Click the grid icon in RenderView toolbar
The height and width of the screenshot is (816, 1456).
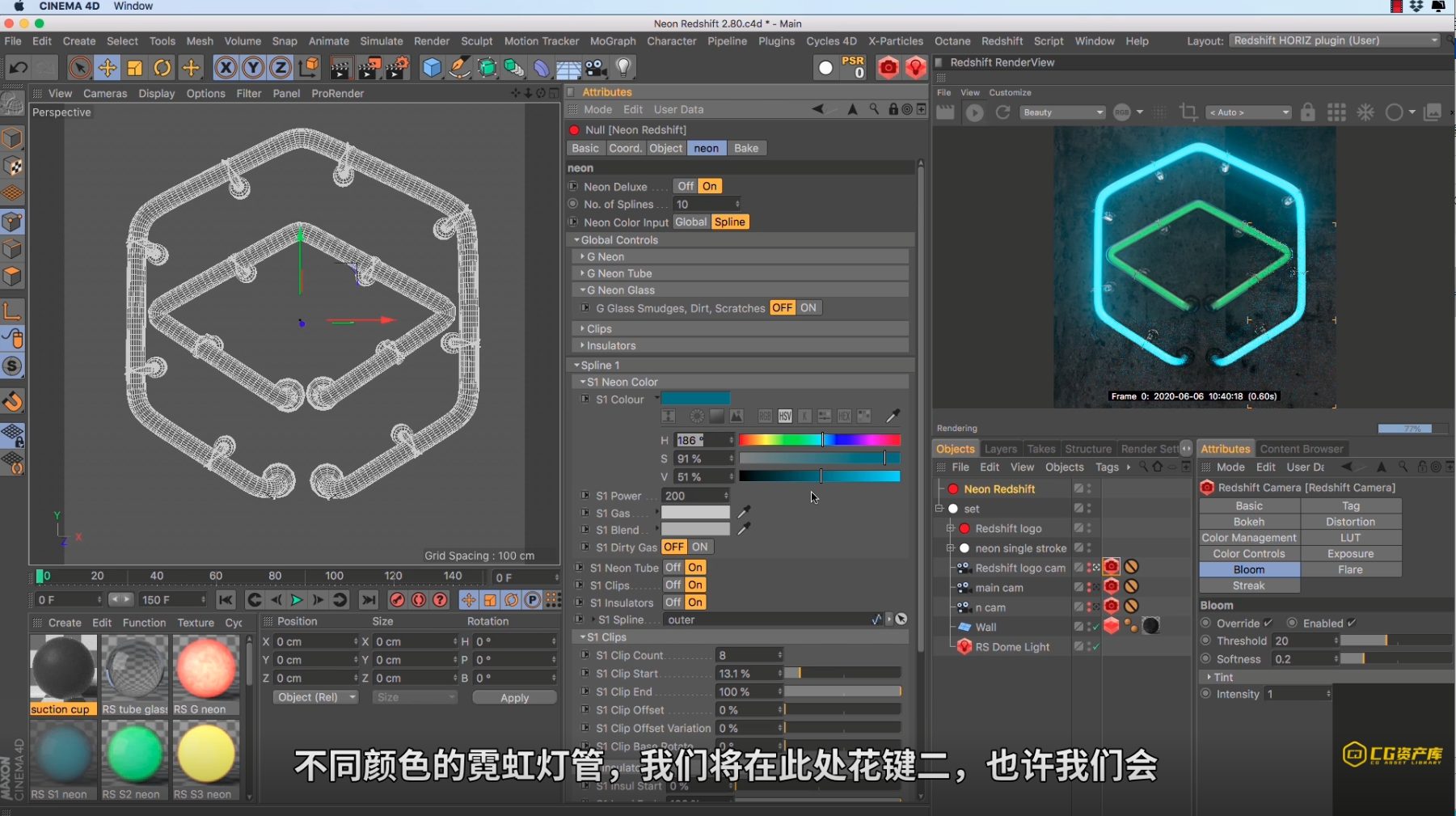point(1336,112)
